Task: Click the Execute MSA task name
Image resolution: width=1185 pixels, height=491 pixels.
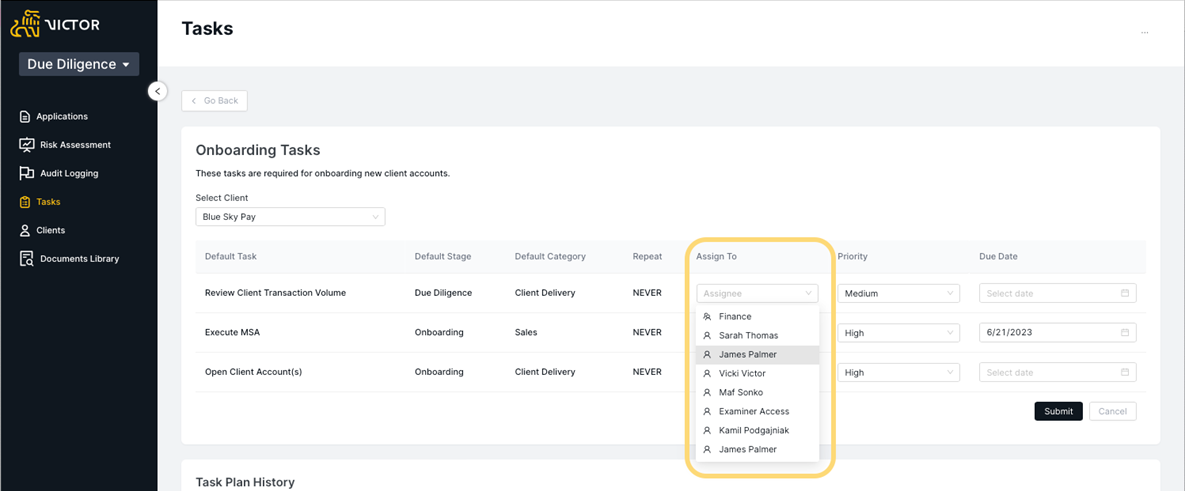Action: pos(234,332)
